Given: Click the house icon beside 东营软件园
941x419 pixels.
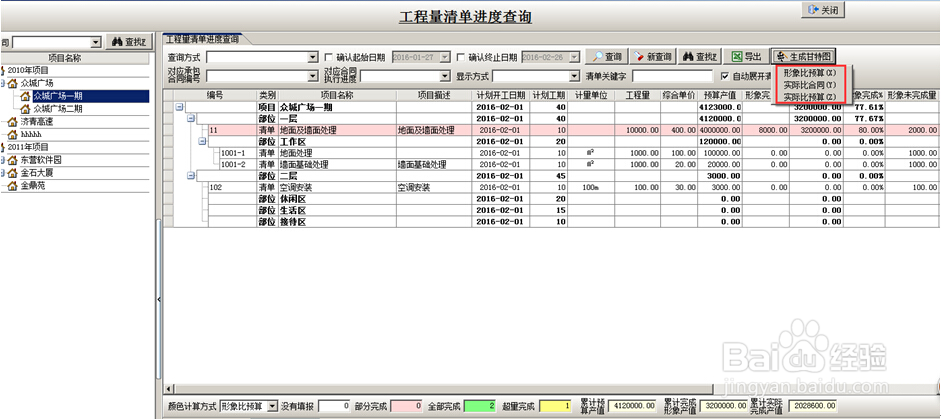Looking at the screenshot, I should click(x=13, y=160).
